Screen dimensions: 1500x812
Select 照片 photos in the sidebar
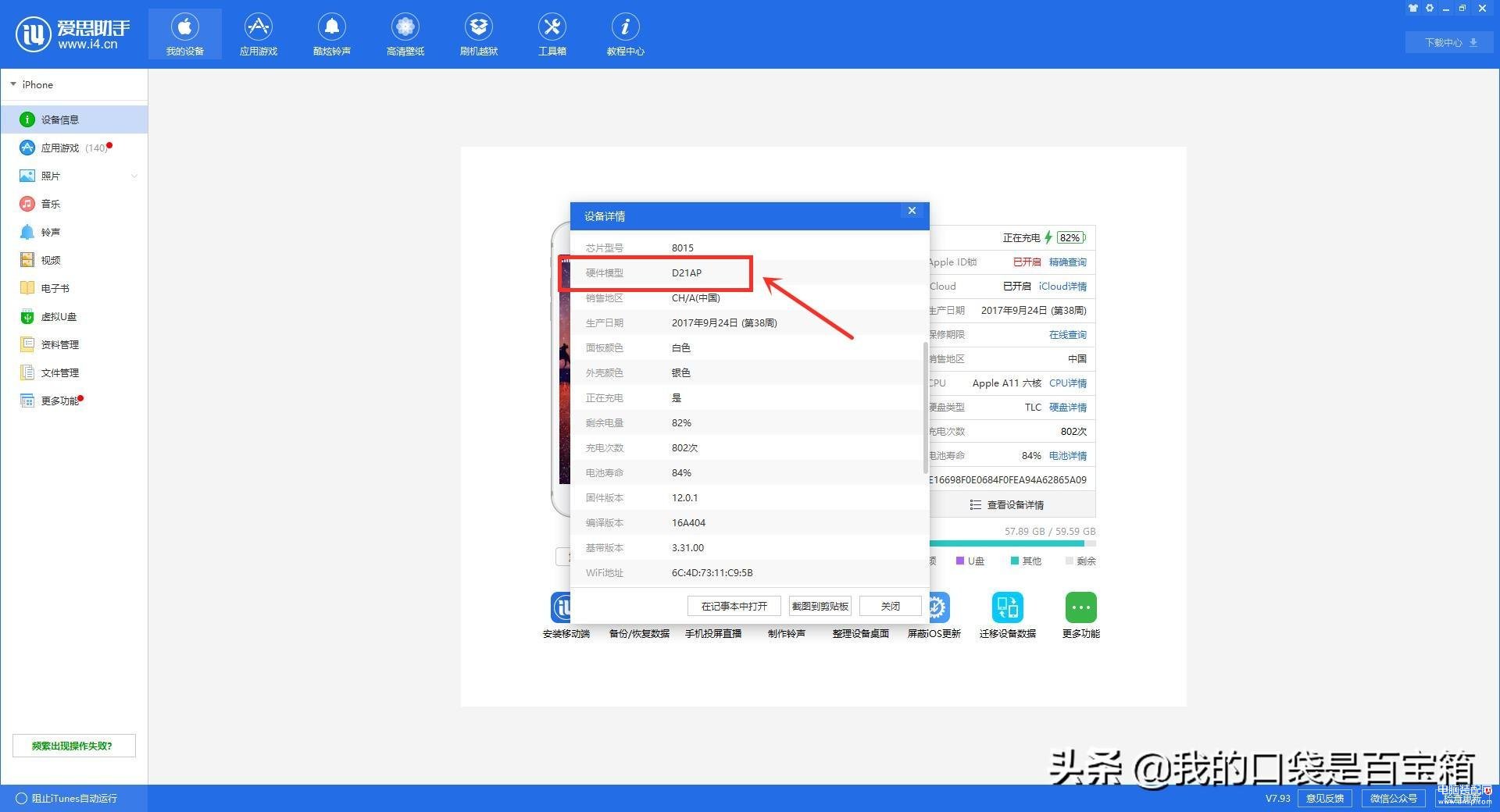pos(74,176)
